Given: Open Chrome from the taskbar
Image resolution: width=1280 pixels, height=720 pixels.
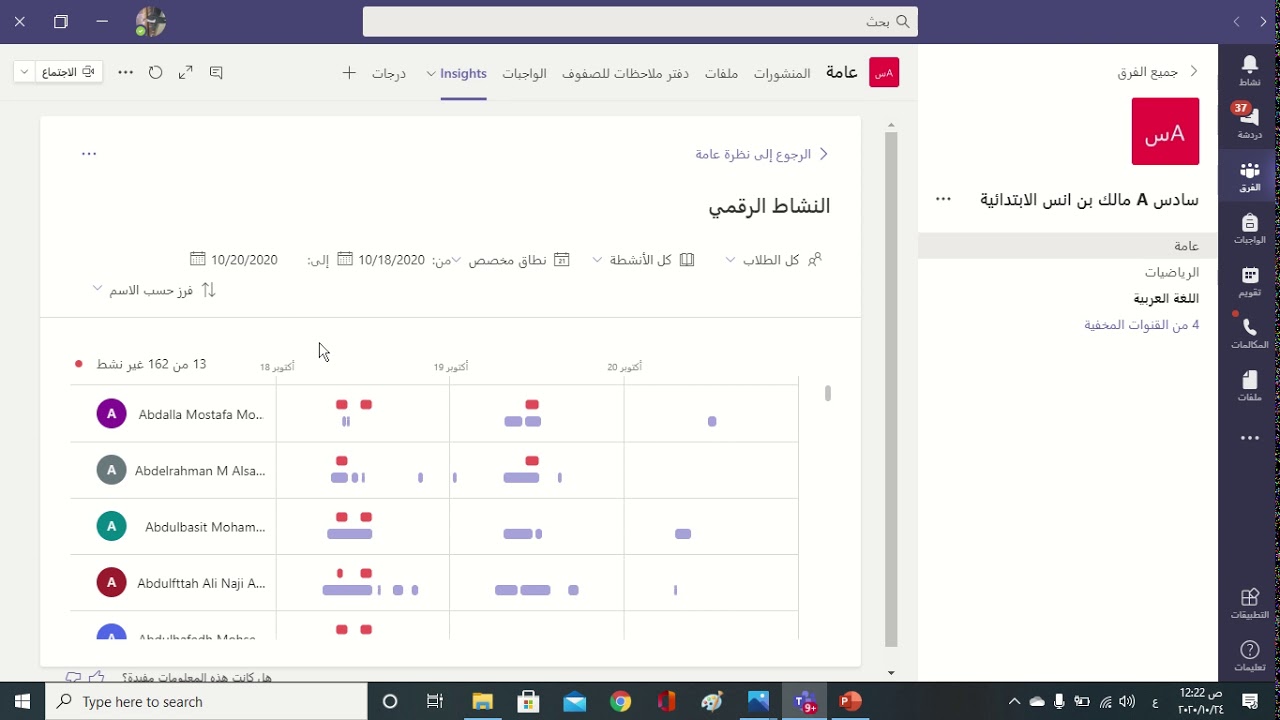Looking at the screenshot, I should [620, 701].
